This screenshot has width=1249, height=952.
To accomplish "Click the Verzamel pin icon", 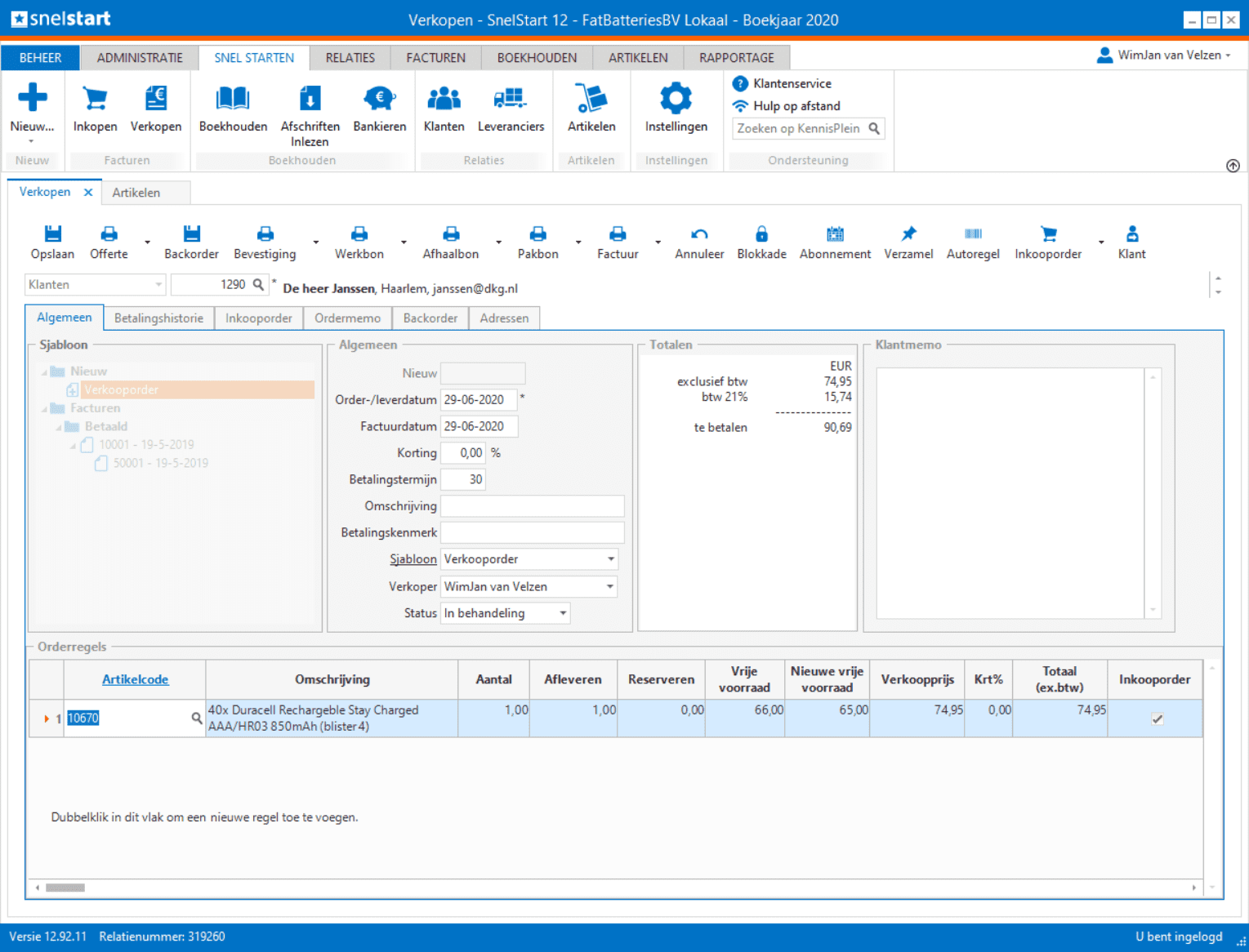I will point(908,234).
